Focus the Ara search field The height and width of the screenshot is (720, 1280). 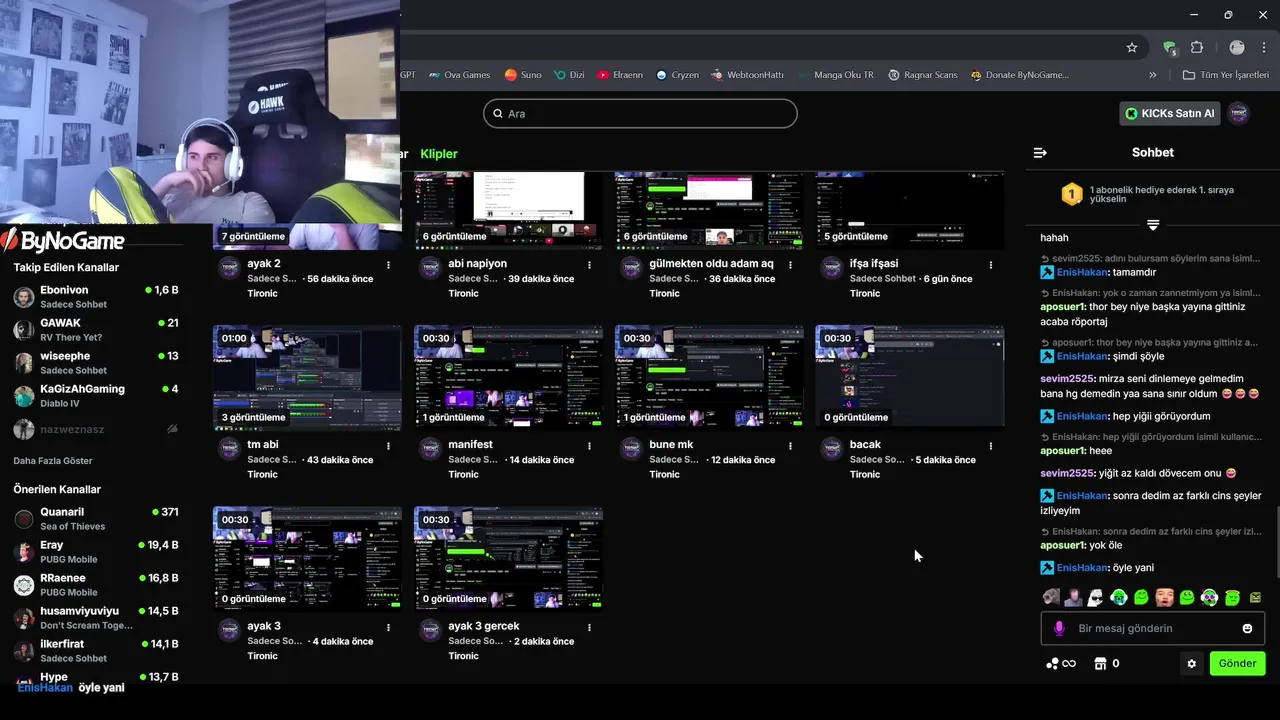point(640,113)
